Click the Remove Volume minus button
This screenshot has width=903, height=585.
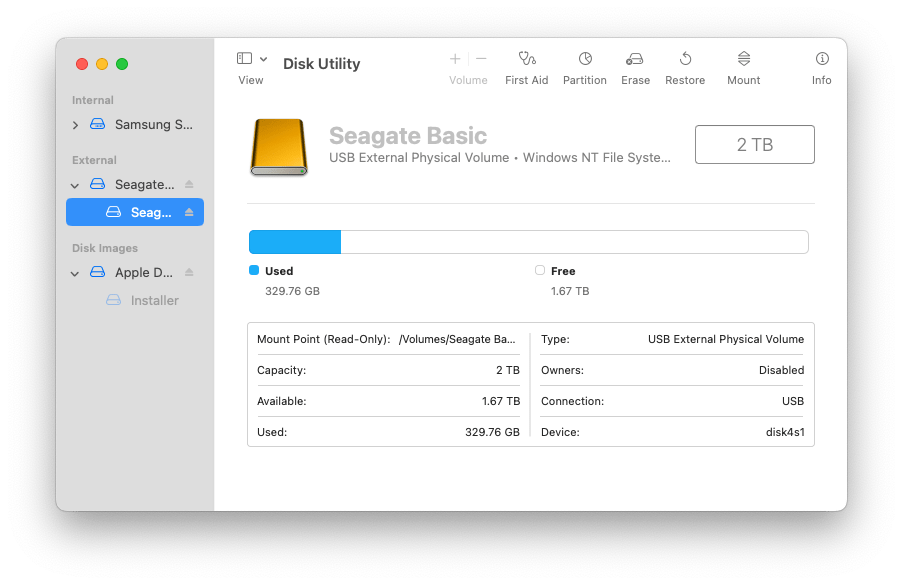click(481, 59)
